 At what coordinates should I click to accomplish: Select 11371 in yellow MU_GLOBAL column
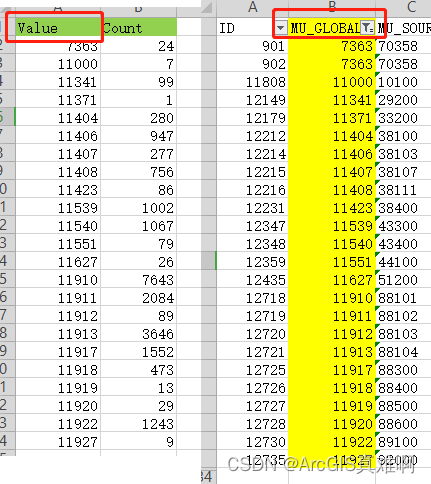click(x=332, y=118)
